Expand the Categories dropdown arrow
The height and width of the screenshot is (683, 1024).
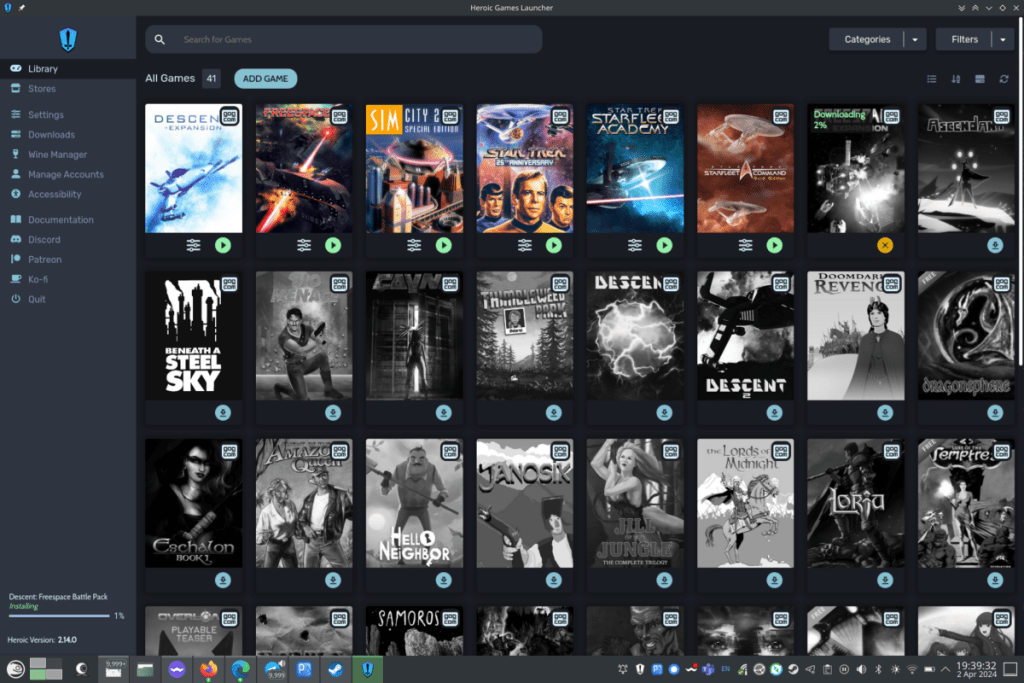click(x=915, y=40)
